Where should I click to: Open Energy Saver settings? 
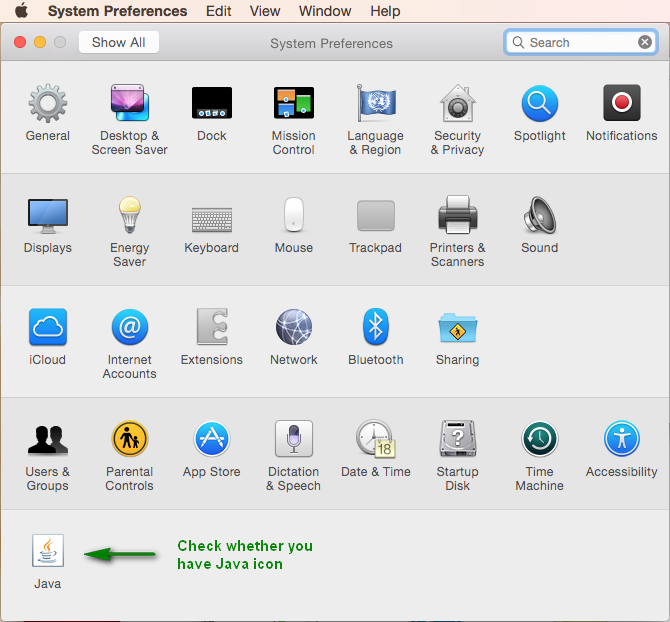pos(129,216)
